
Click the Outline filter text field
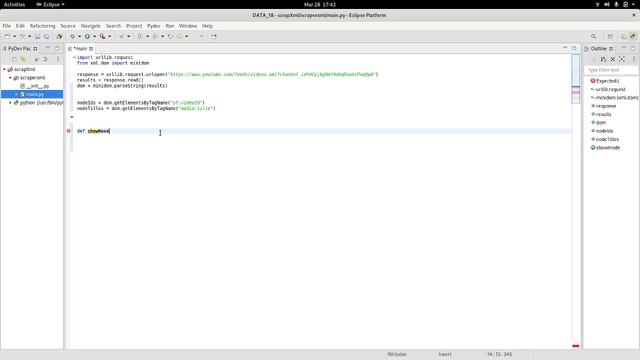tap(611, 70)
